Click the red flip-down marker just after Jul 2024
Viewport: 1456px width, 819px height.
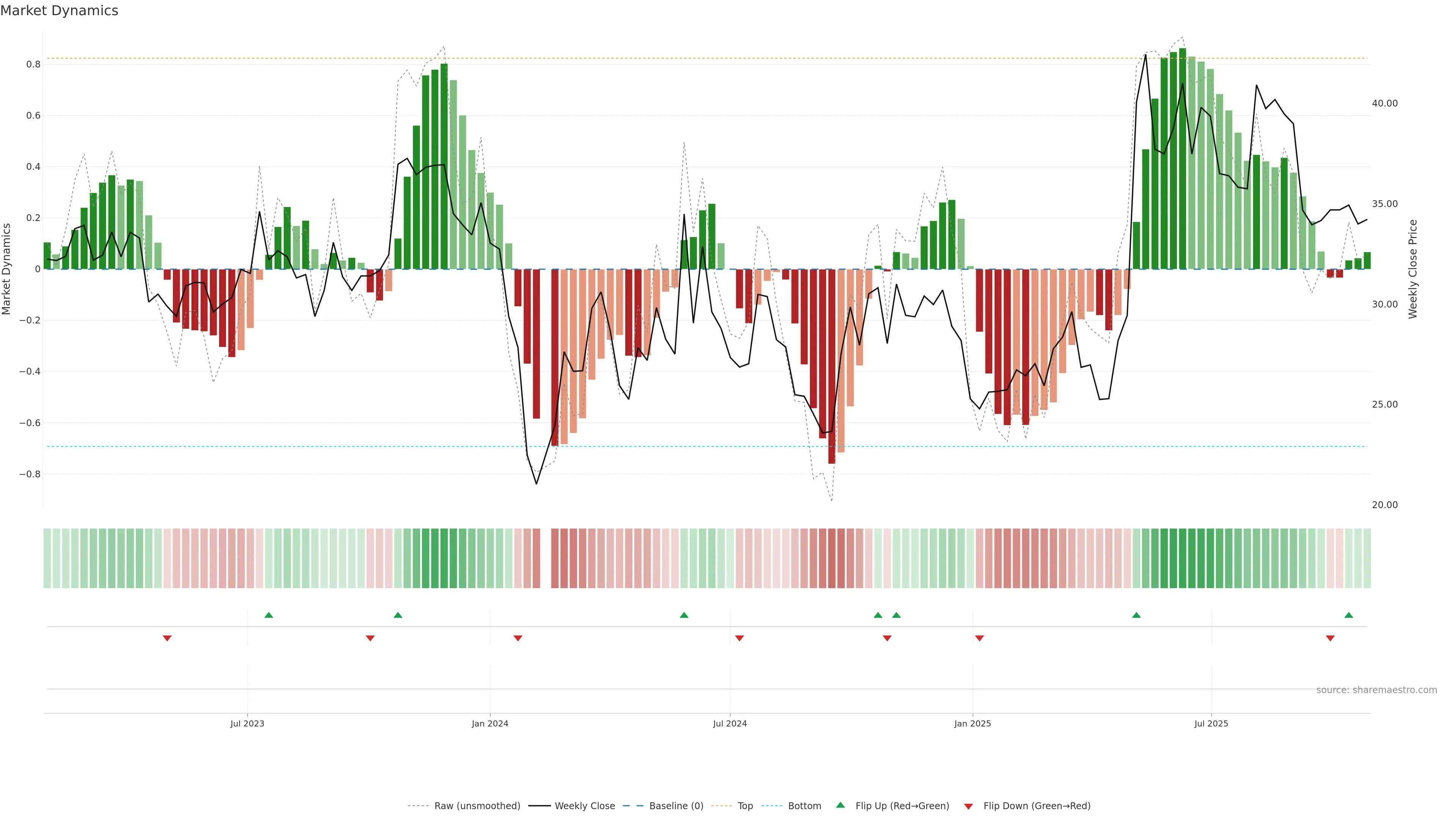pos(739,638)
